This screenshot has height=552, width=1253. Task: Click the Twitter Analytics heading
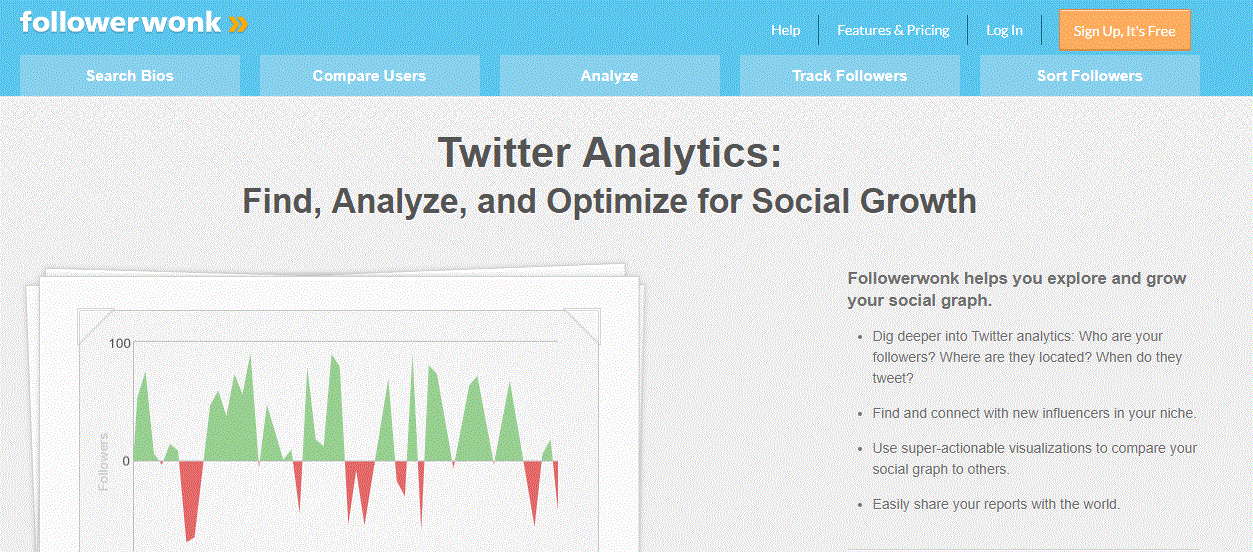pyautogui.click(x=609, y=153)
